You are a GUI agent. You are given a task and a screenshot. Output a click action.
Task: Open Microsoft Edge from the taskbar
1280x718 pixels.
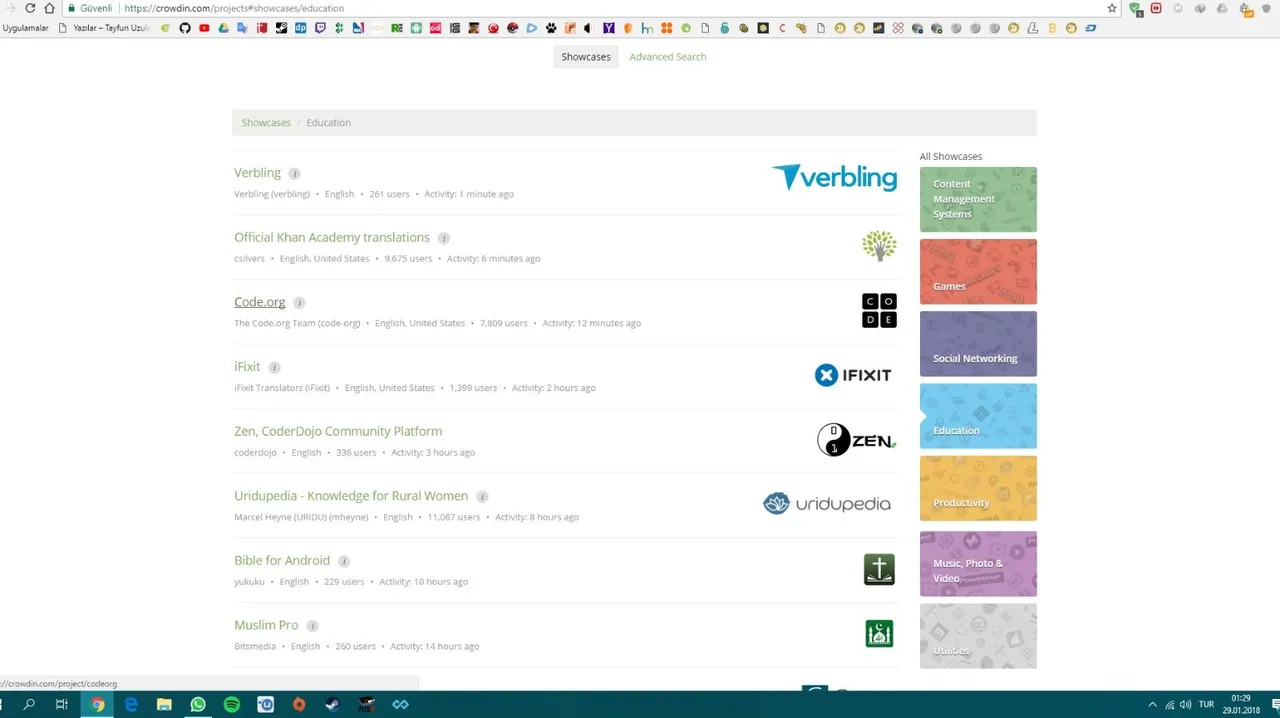coord(131,704)
